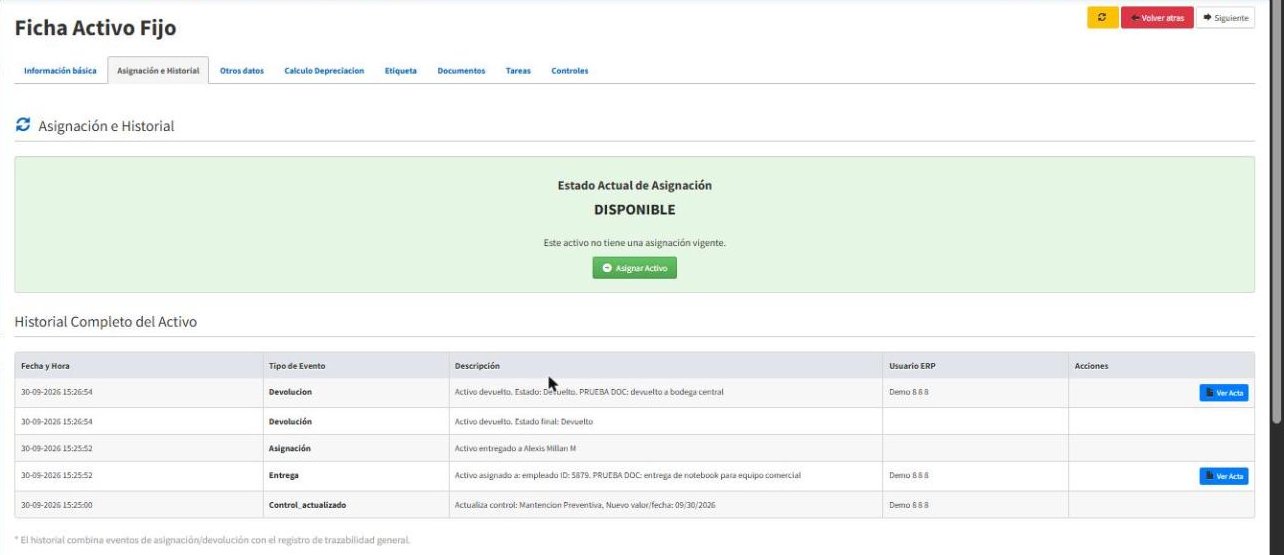Open the Documentos tab
The image size is (1284, 555).
[461, 71]
